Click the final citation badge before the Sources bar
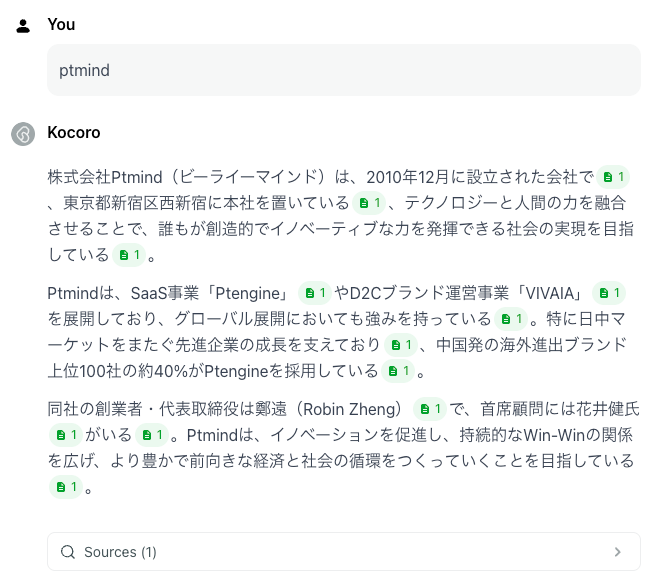The image size is (660, 588). (65, 487)
